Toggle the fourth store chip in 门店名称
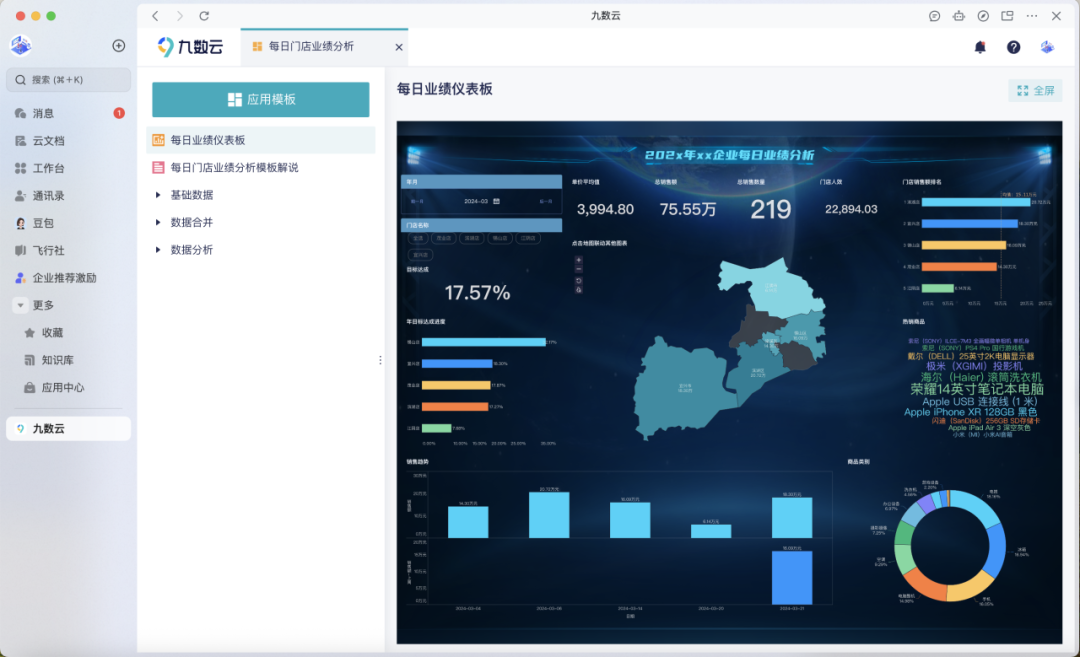The image size is (1080, 657). click(x=500, y=238)
